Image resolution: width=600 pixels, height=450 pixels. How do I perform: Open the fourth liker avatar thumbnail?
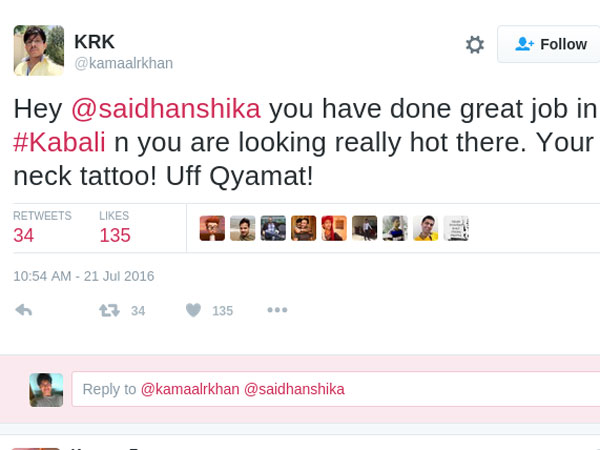click(x=304, y=228)
